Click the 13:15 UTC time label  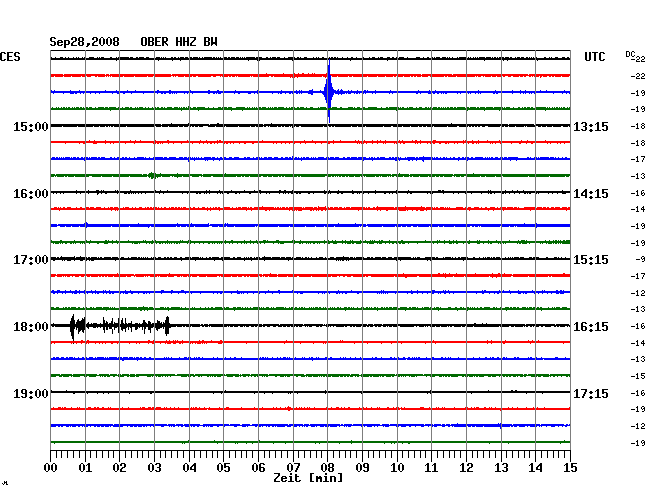click(591, 126)
